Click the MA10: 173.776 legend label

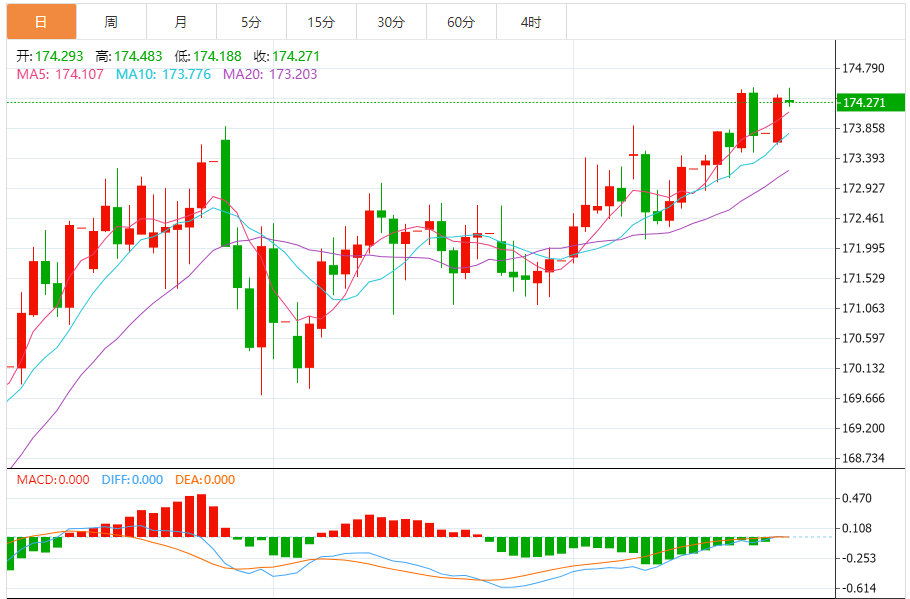click(x=163, y=74)
